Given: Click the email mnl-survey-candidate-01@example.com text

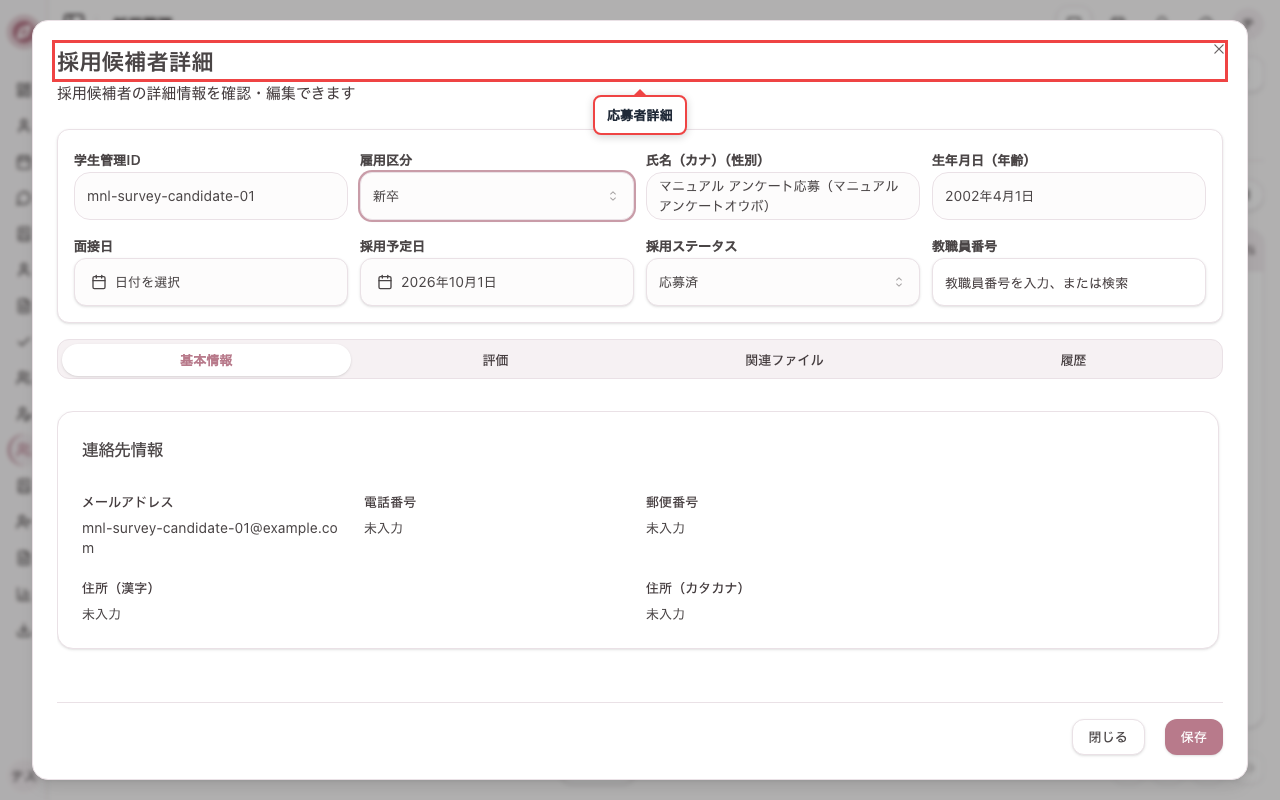Looking at the screenshot, I should click(x=210, y=538).
